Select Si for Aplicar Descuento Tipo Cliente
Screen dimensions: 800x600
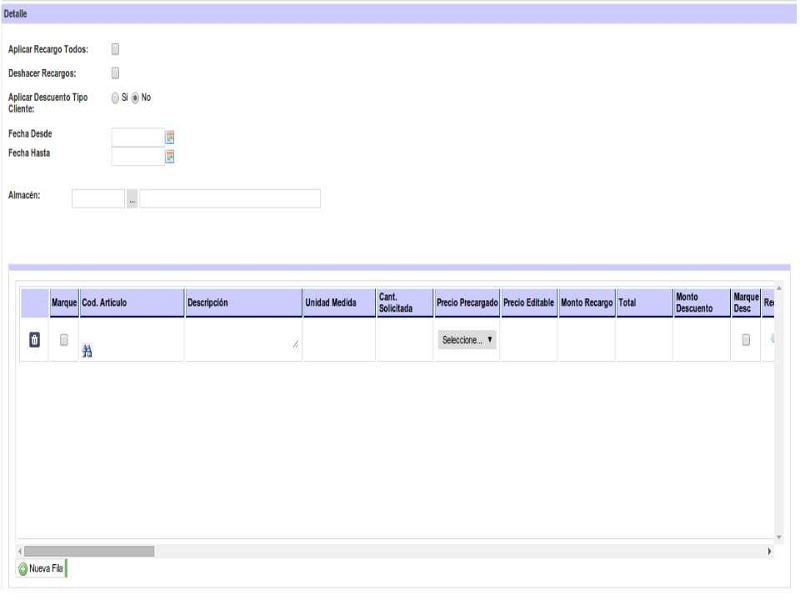click(x=115, y=98)
